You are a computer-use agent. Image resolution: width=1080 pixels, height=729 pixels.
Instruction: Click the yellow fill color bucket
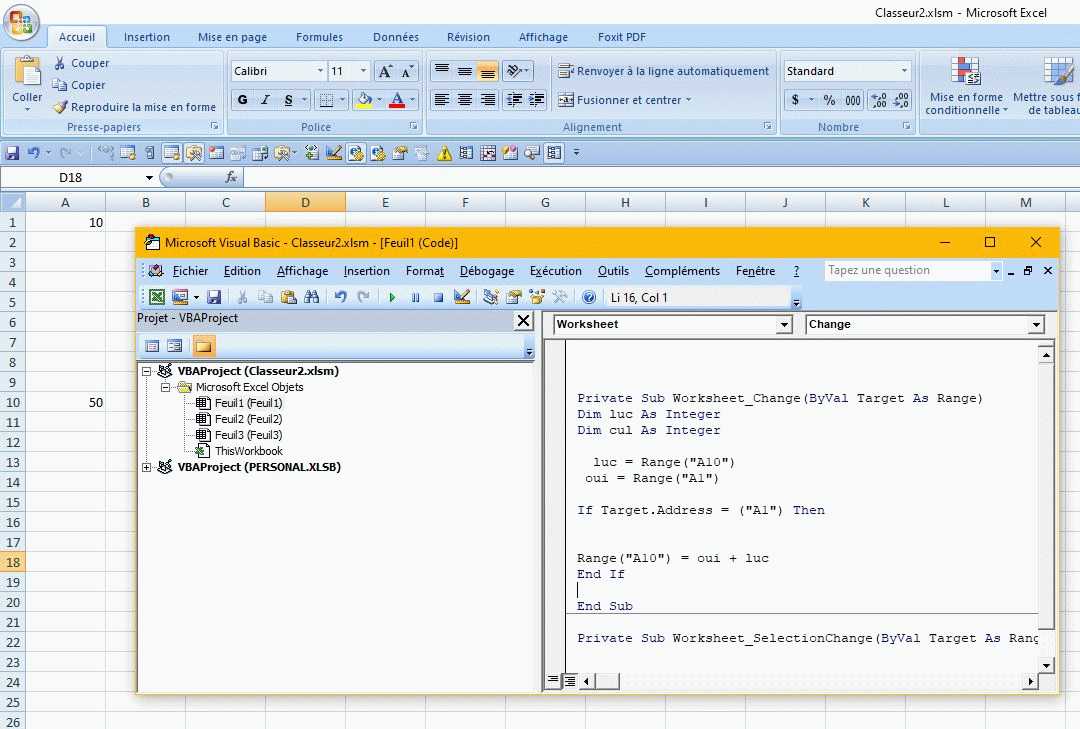tap(365, 100)
